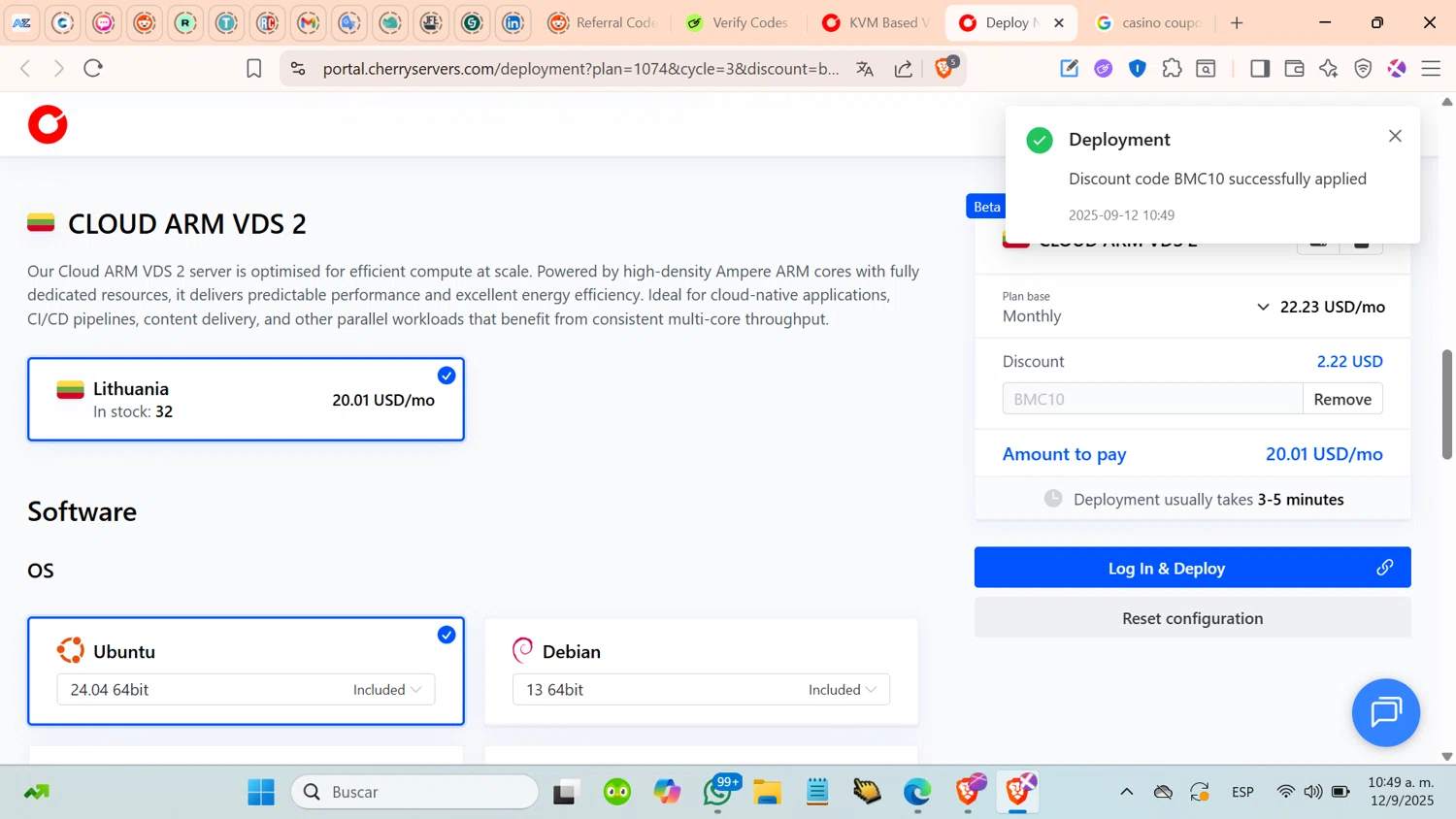Screen dimensions: 1456x819
Task: Close the Deploy tab
Action: coord(1059,22)
